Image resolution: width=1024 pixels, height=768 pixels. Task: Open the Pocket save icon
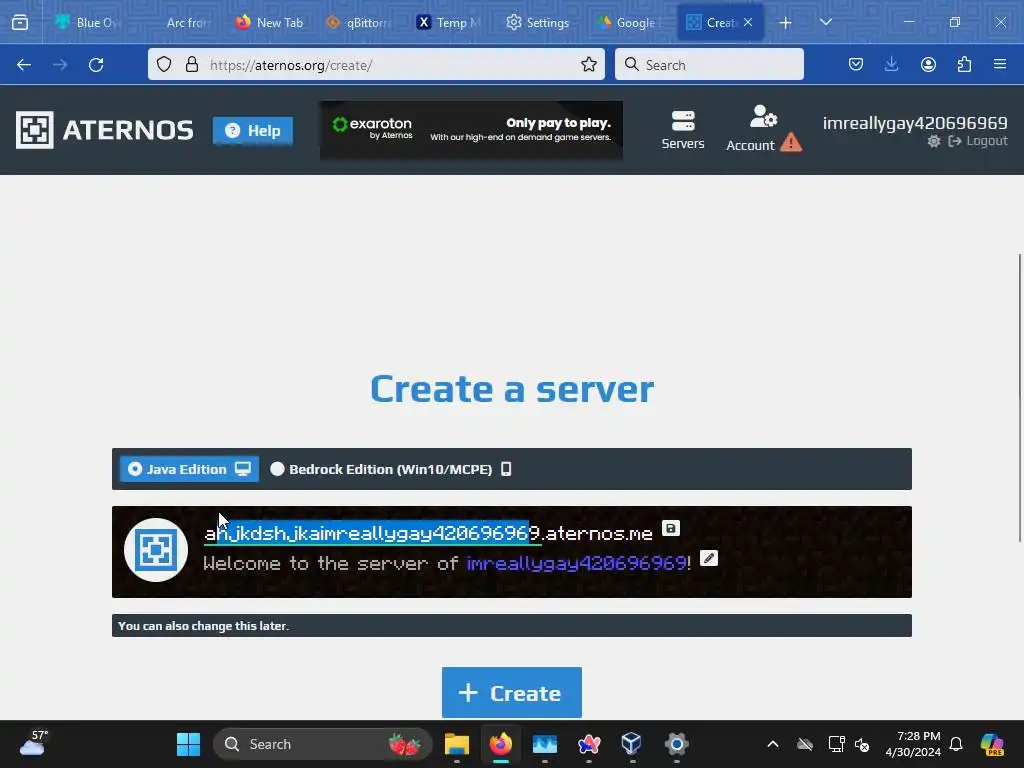point(856,65)
